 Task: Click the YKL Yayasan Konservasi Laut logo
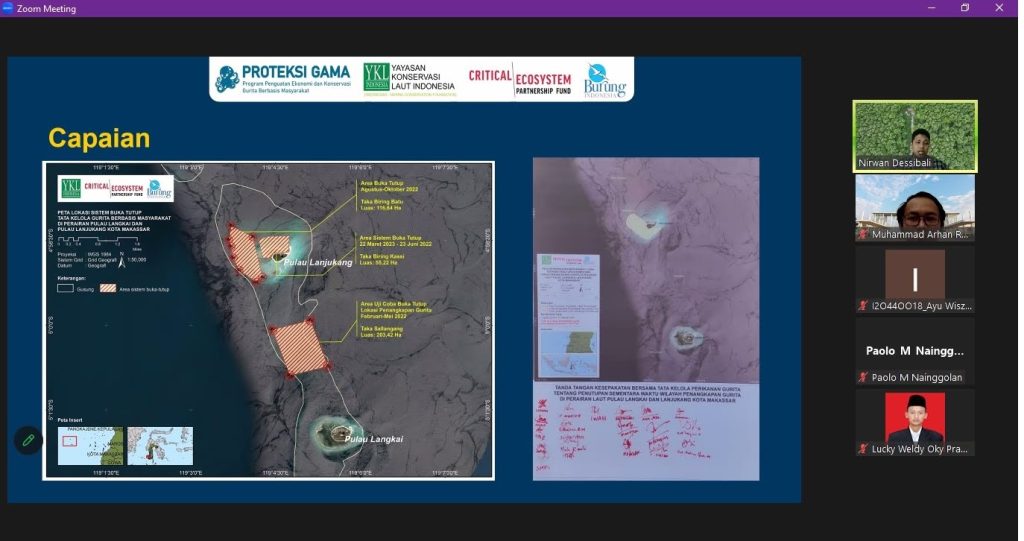[x=409, y=79]
